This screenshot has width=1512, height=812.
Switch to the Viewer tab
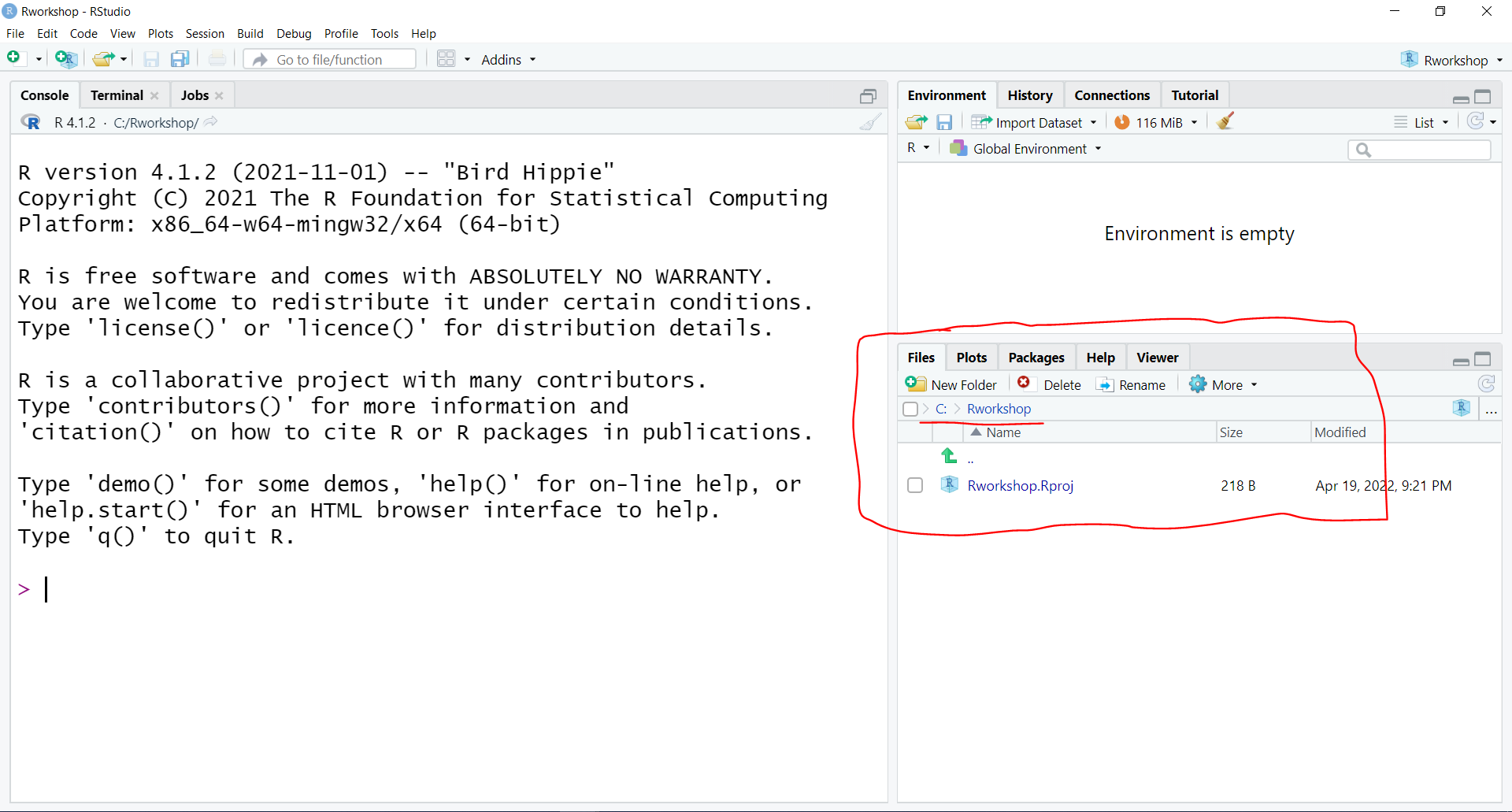pos(1157,358)
